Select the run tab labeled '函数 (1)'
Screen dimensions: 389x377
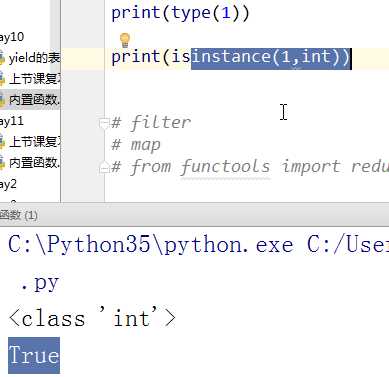(x=18, y=215)
